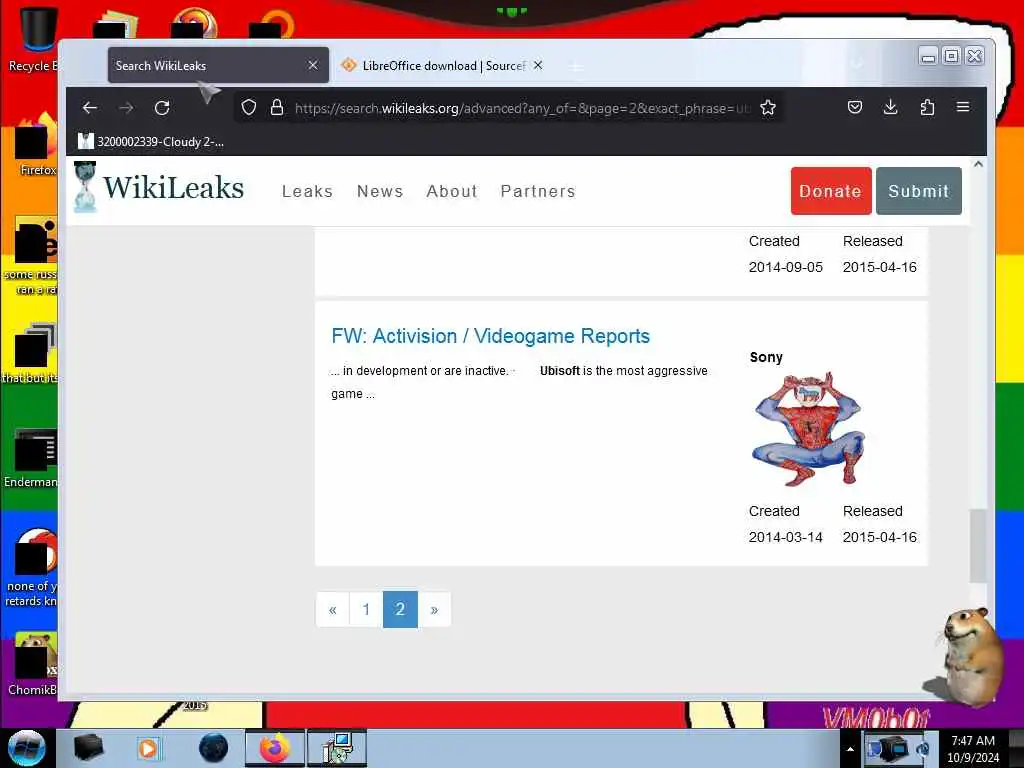This screenshot has height=768, width=1024.
Task: Switch to the LibreOffice download tab
Action: tap(443, 65)
